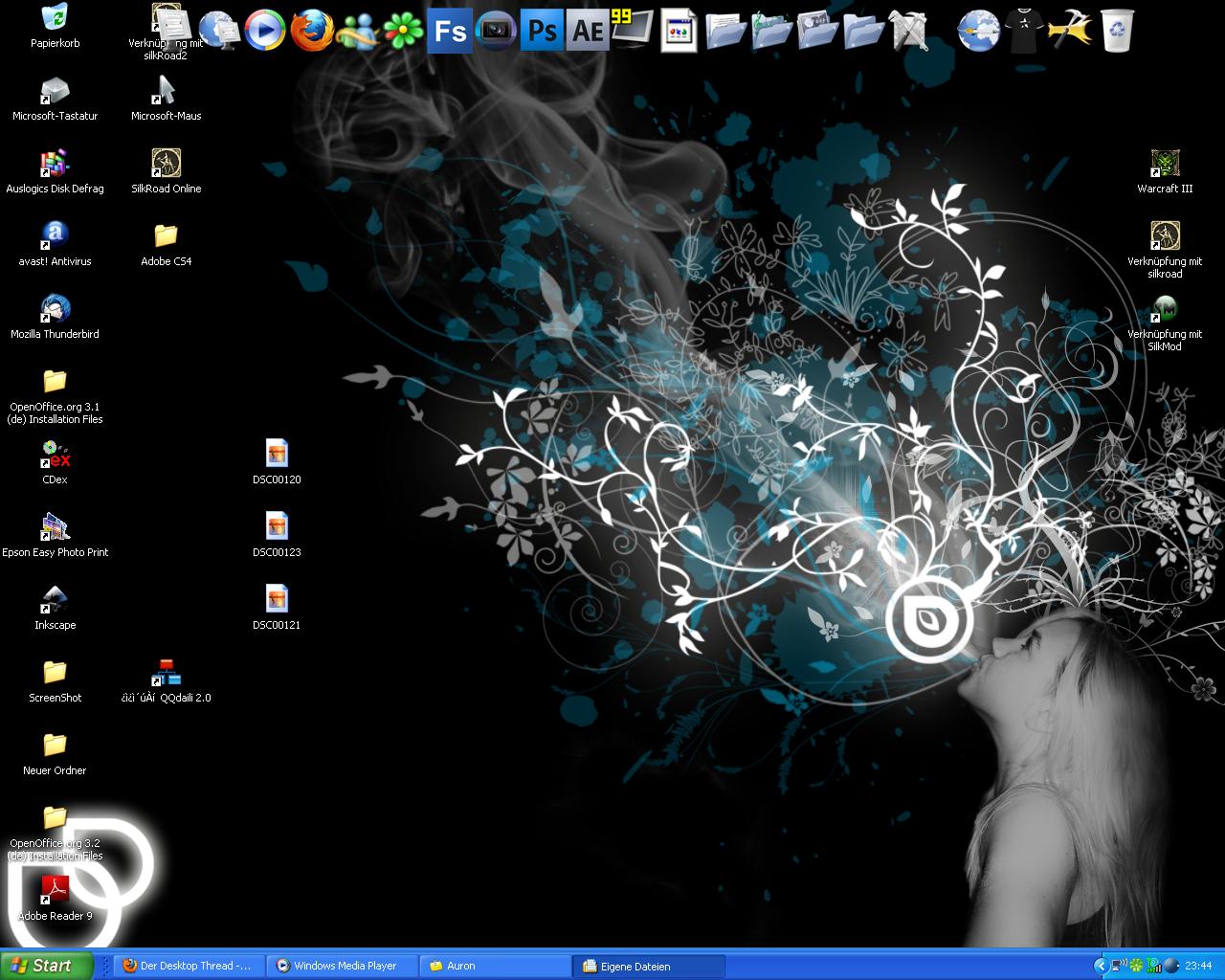Viewport: 1225px width, 980px height.
Task: Switch to Windows Media Player taskbar button
Action: pos(343,966)
